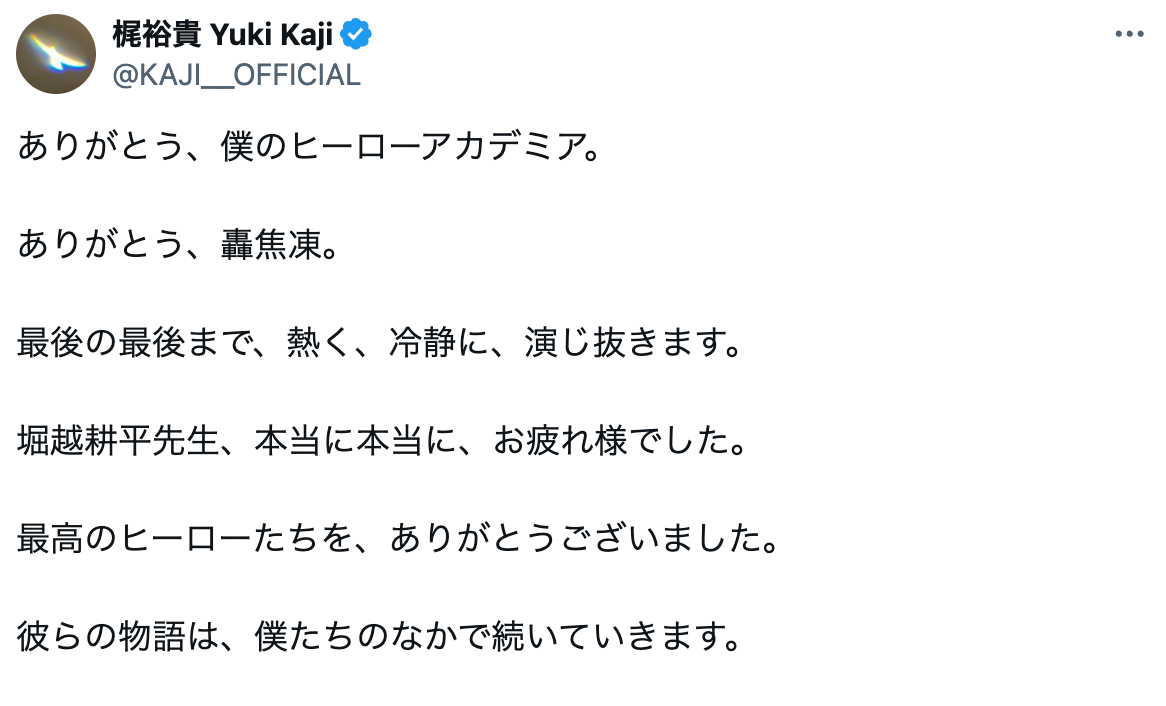Click the avatar showing a feather image

[56, 52]
